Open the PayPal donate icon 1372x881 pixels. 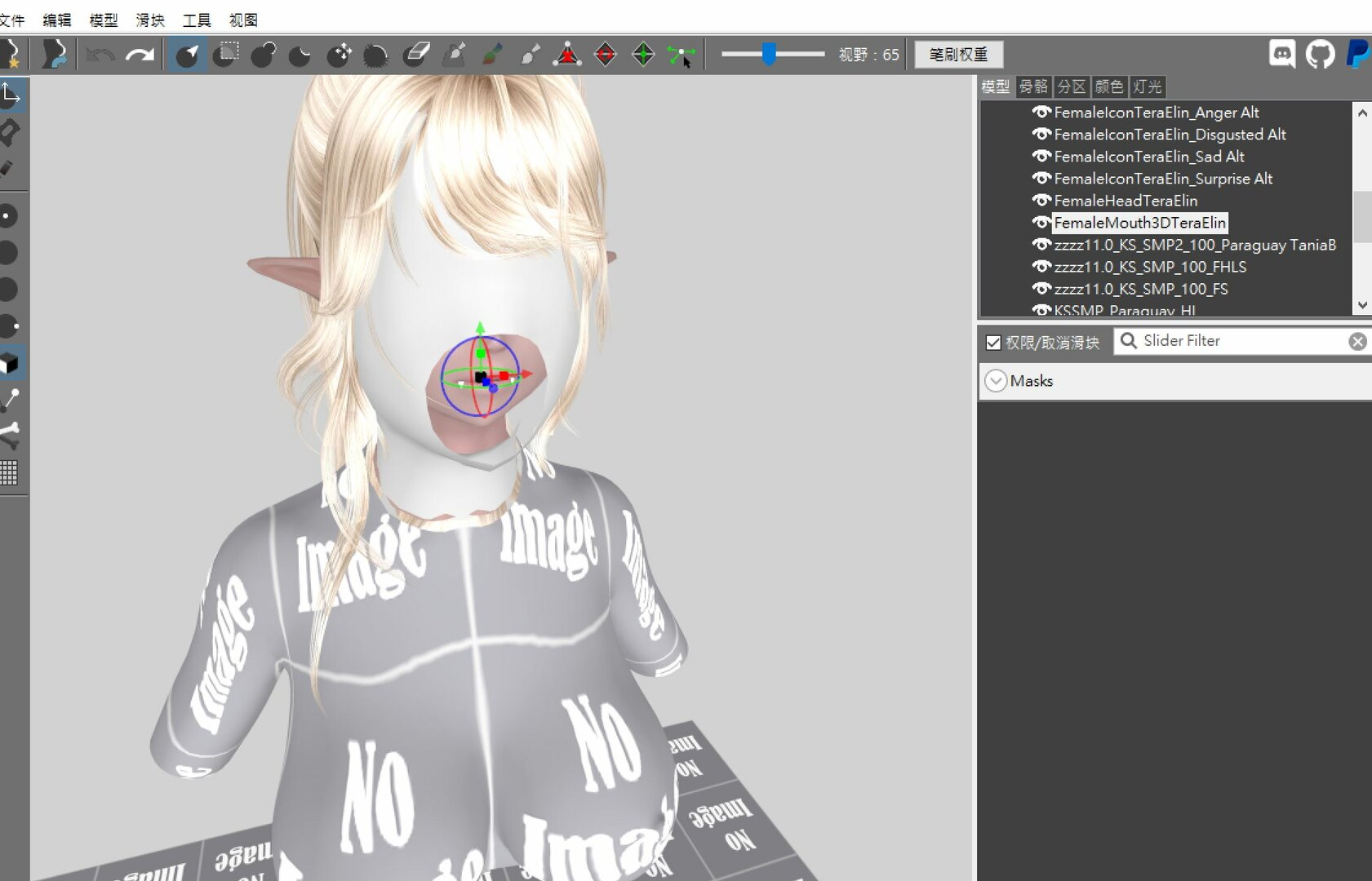(1357, 54)
